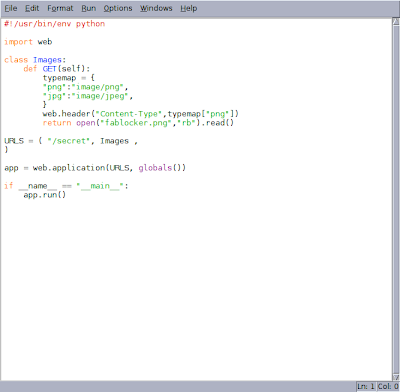Place cursor on 'import web' line
400x392 pixels.
(x=28, y=42)
